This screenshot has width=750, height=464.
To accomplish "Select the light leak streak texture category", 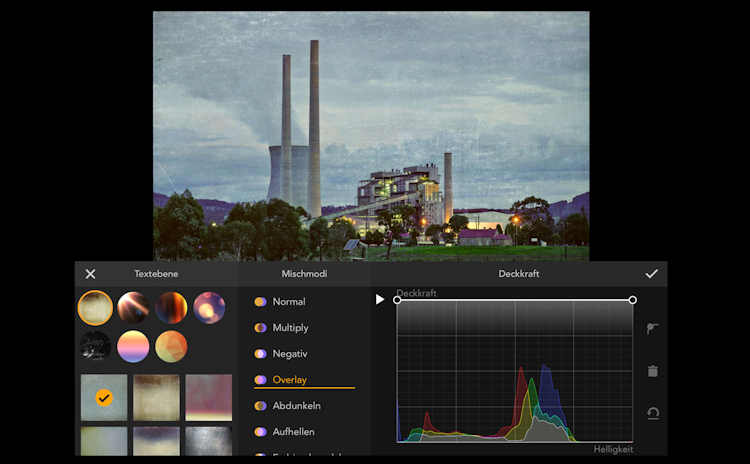I will click(133, 307).
